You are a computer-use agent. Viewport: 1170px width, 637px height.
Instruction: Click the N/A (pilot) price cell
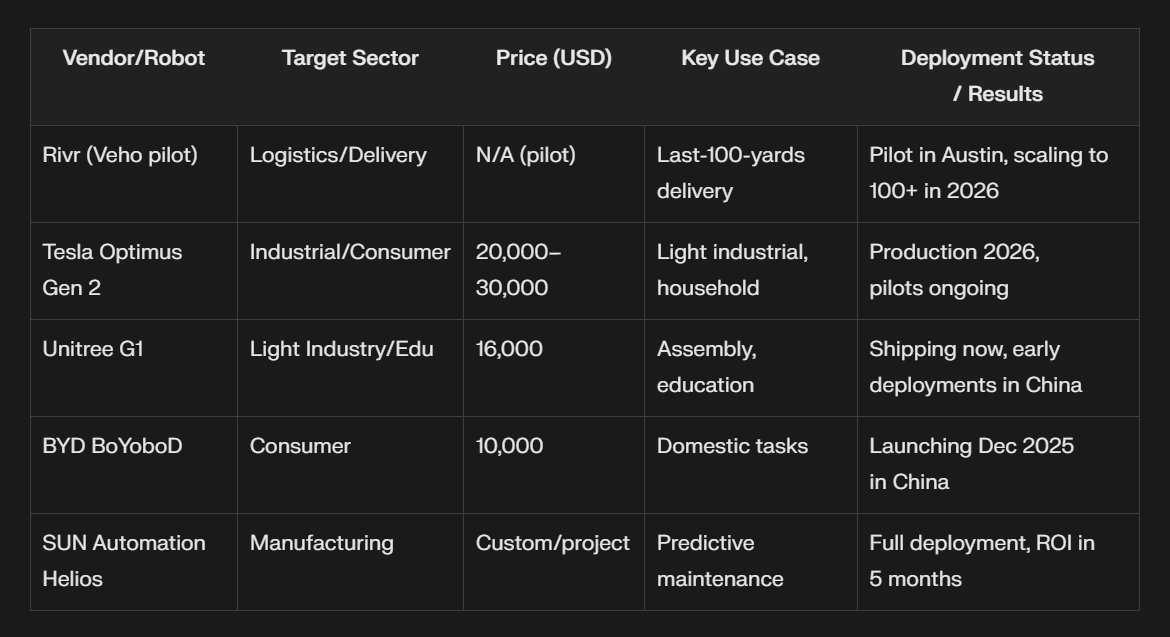[x=526, y=155]
